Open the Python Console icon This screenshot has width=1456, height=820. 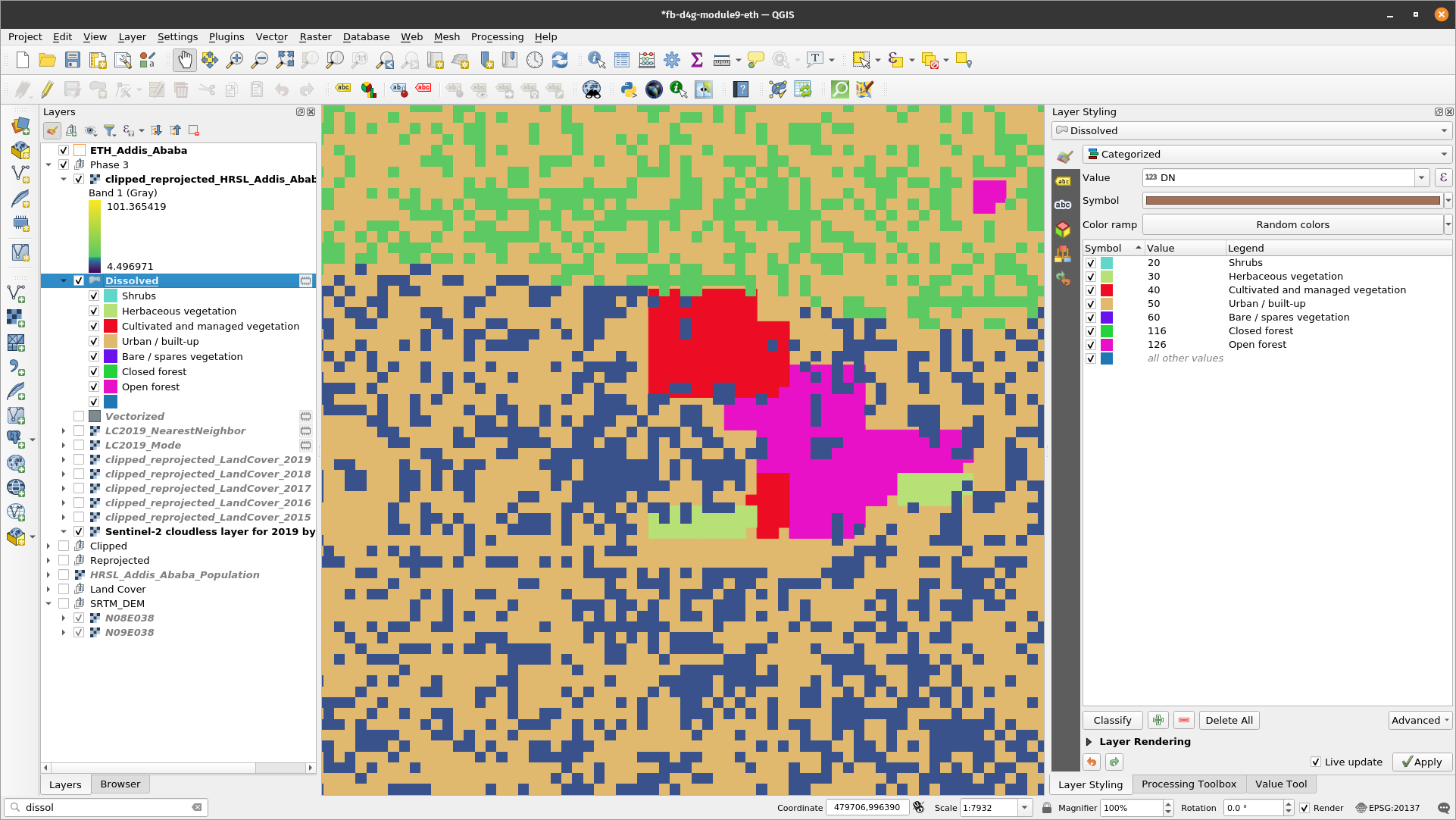[628, 89]
